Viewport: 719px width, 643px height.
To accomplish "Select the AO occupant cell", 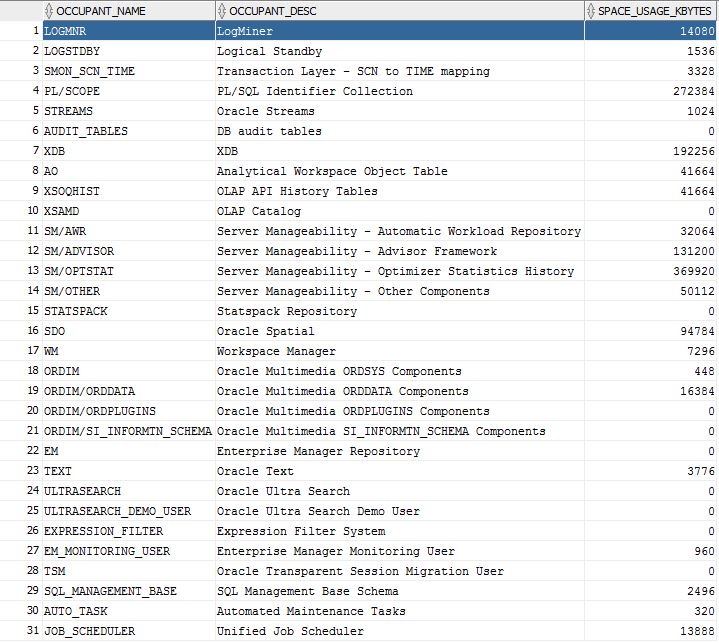I will click(x=129, y=171).
